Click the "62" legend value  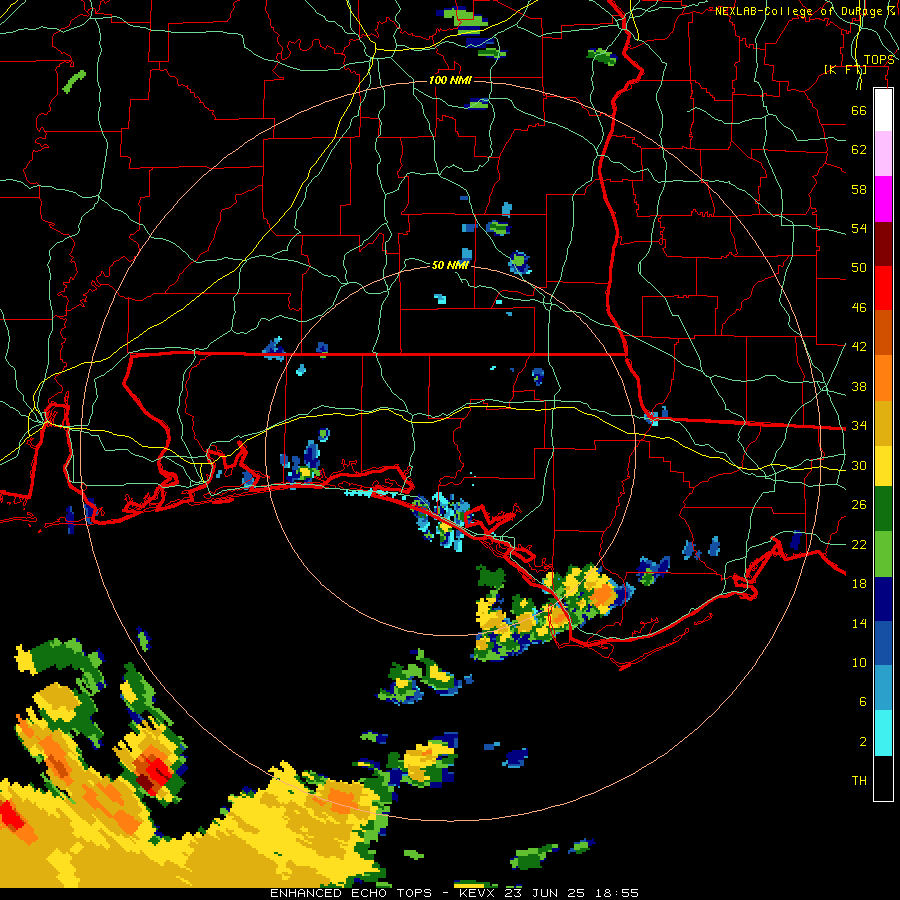tap(859, 149)
